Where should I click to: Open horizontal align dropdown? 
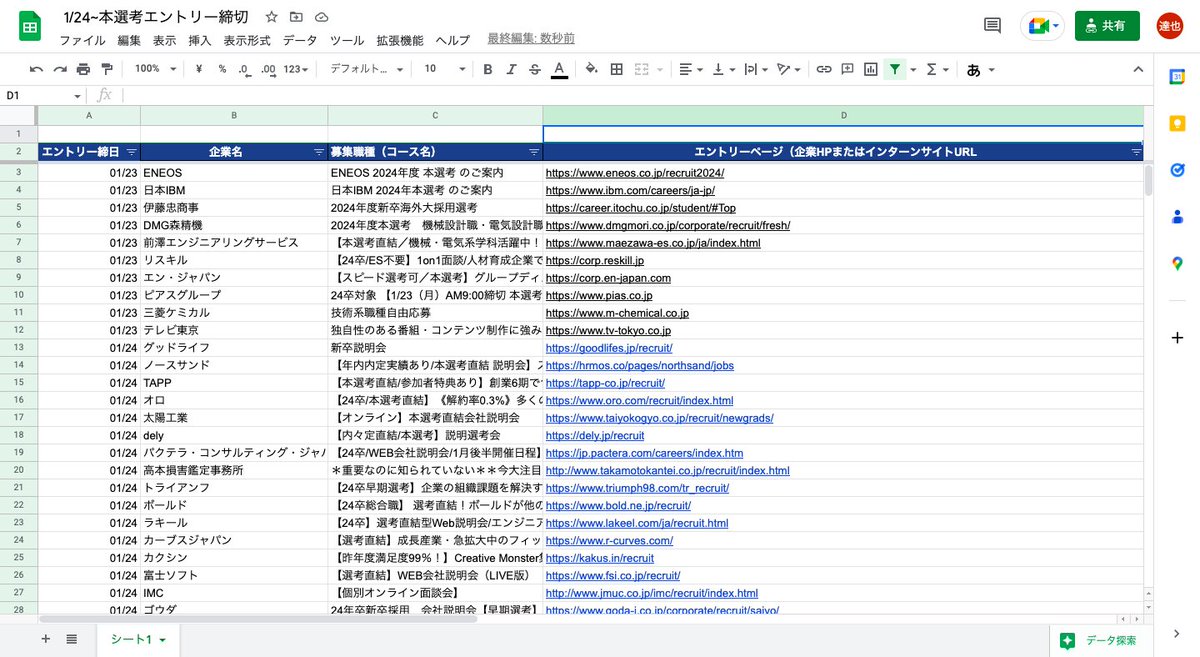(x=691, y=69)
